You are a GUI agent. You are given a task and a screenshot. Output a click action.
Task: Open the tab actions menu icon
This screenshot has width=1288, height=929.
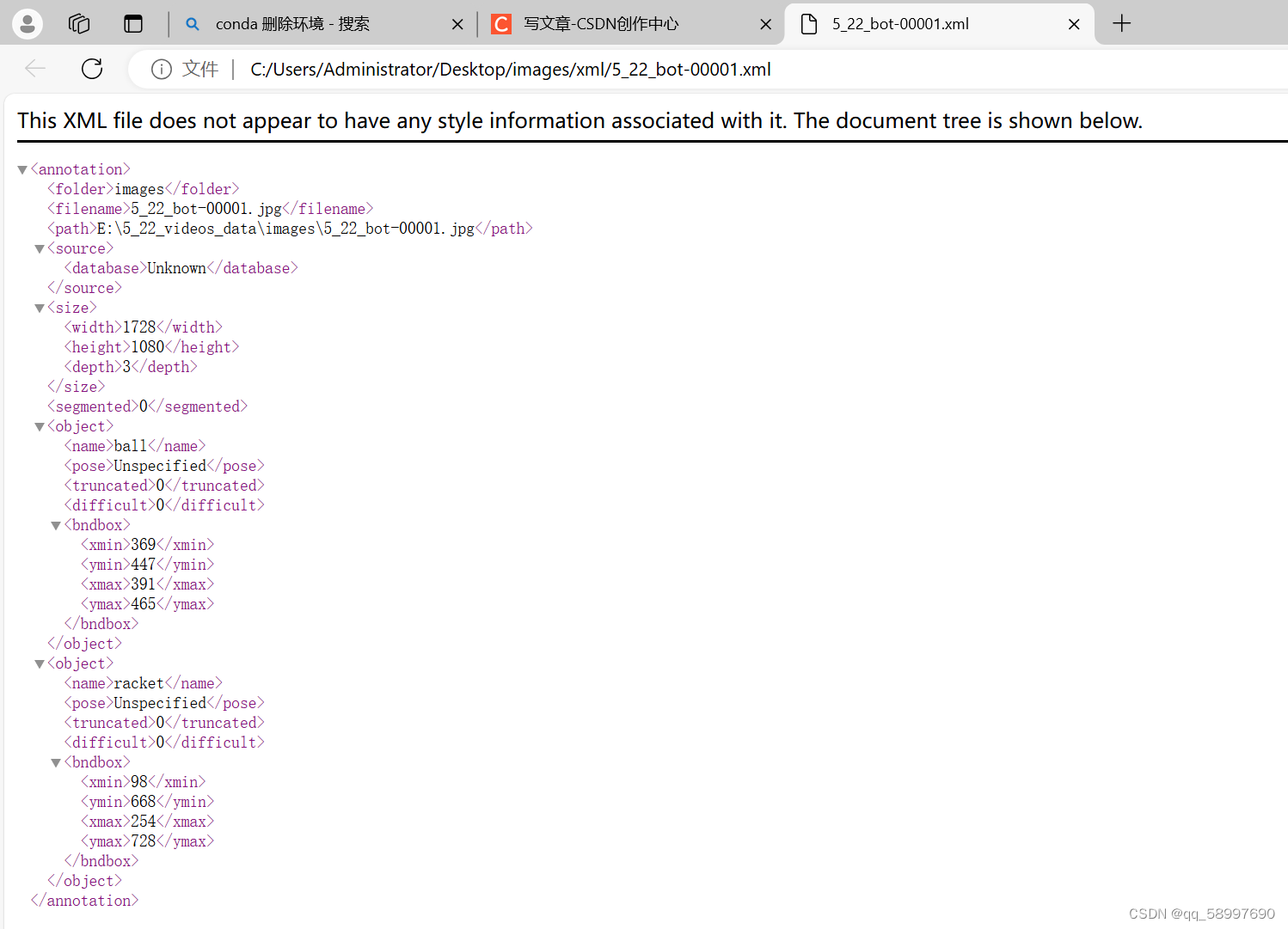click(x=133, y=24)
